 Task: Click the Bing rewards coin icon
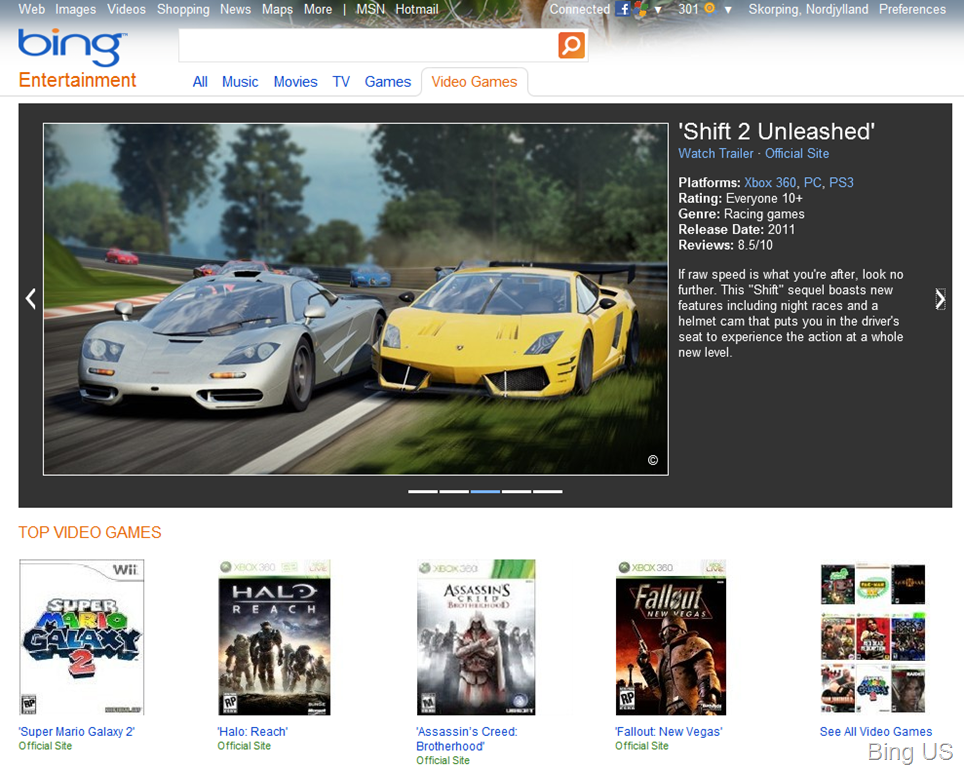click(709, 9)
